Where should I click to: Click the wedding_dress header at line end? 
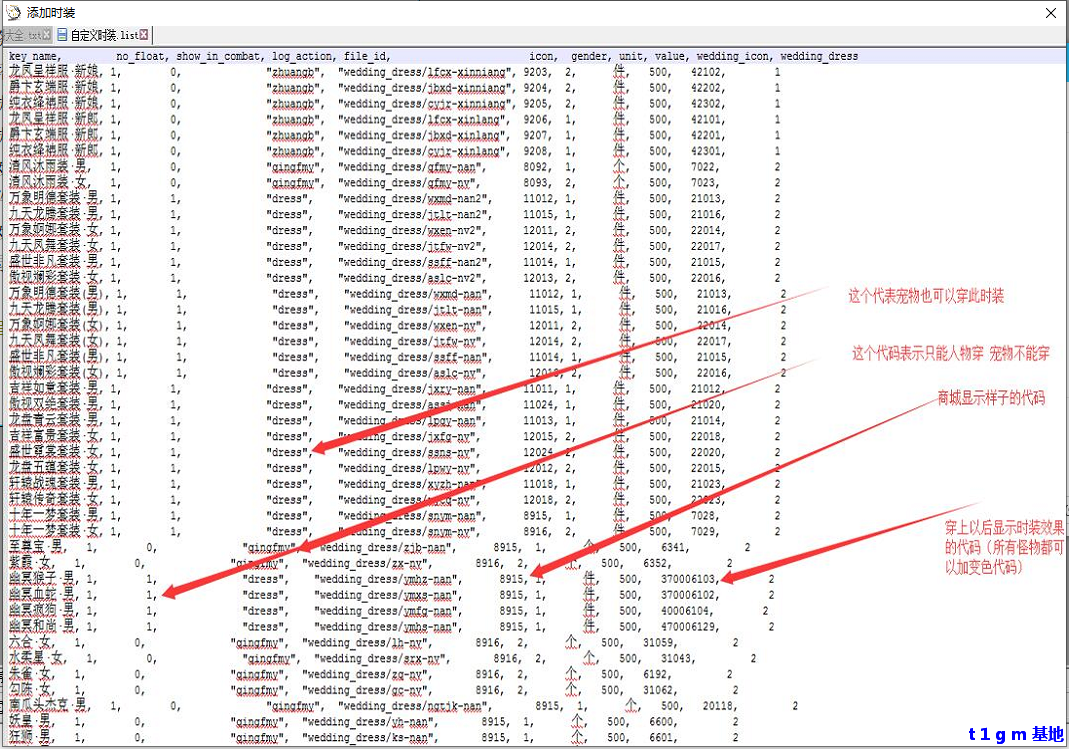click(819, 56)
